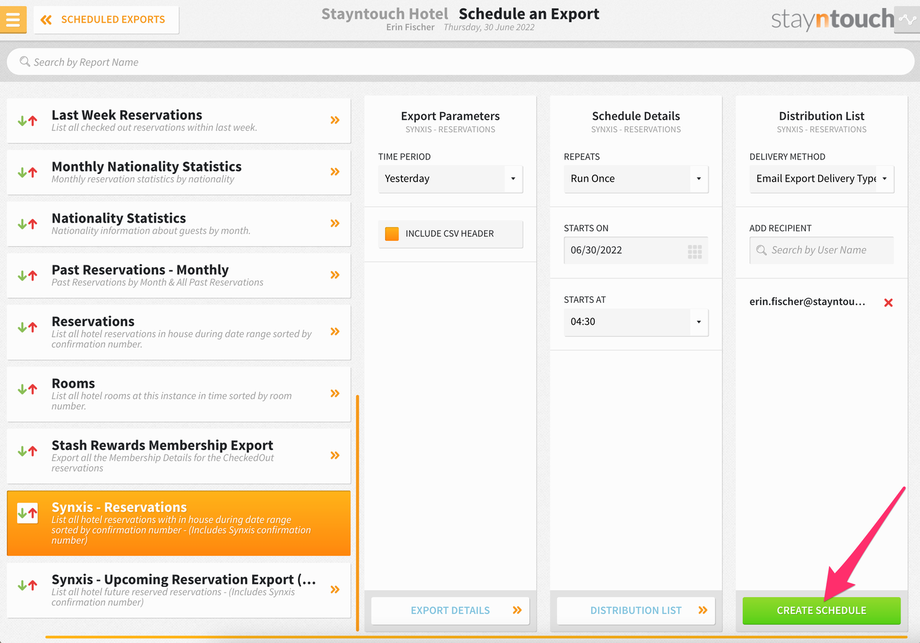Open chevron on the Reservations row
The width and height of the screenshot is (920, 643).
(335, 331)
